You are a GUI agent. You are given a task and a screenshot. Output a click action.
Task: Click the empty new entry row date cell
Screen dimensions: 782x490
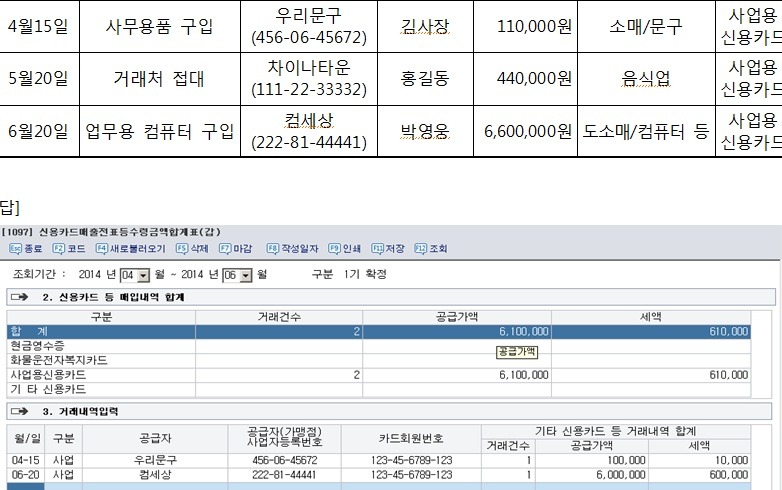pyautogui.click(x=26, y=487)
